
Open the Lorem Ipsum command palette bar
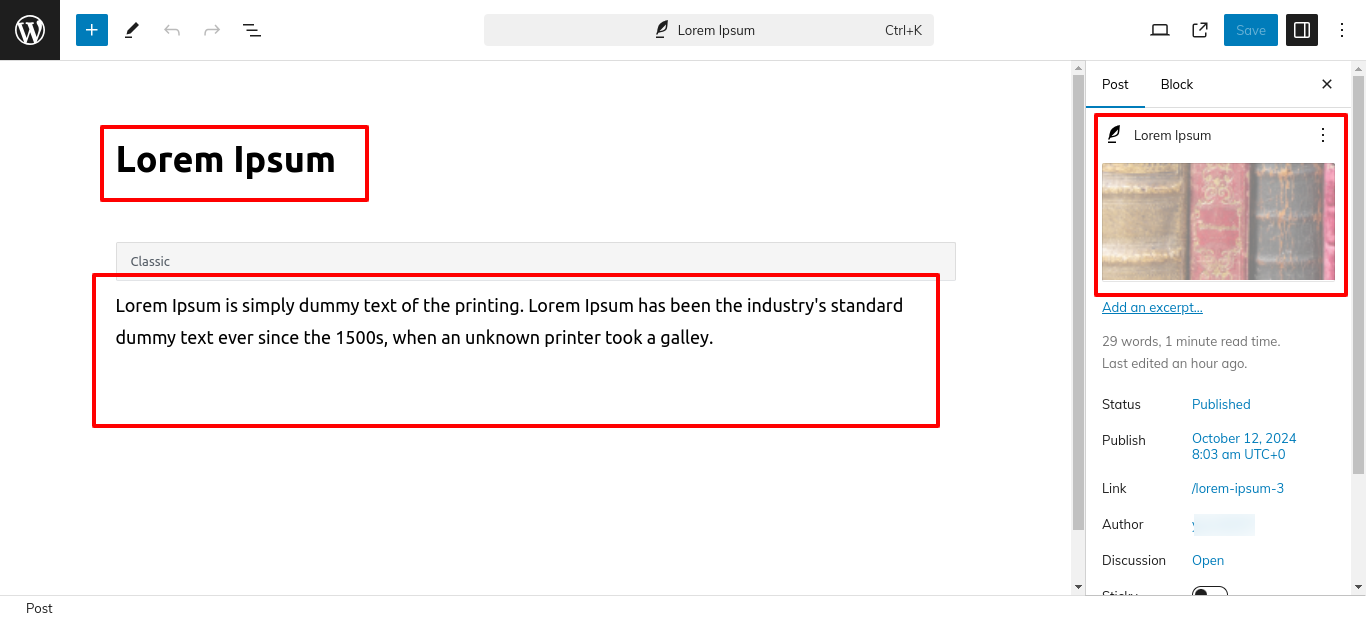pos(709,30)
